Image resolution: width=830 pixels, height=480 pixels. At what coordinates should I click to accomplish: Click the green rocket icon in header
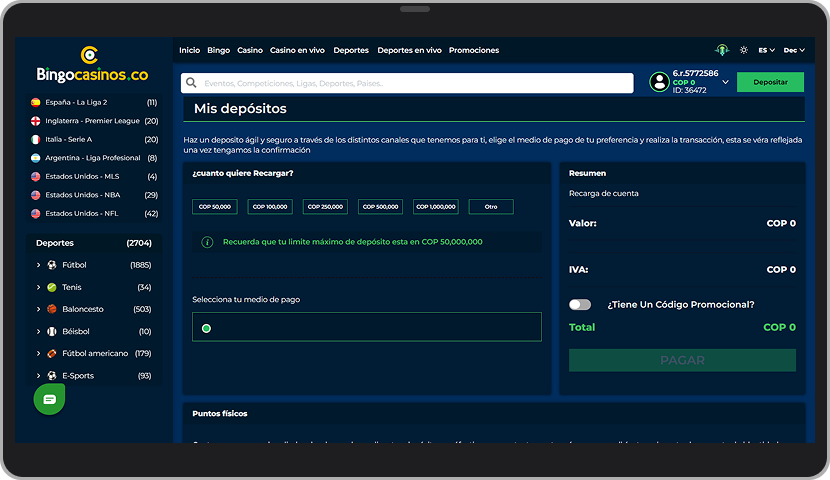coord(722,50)
